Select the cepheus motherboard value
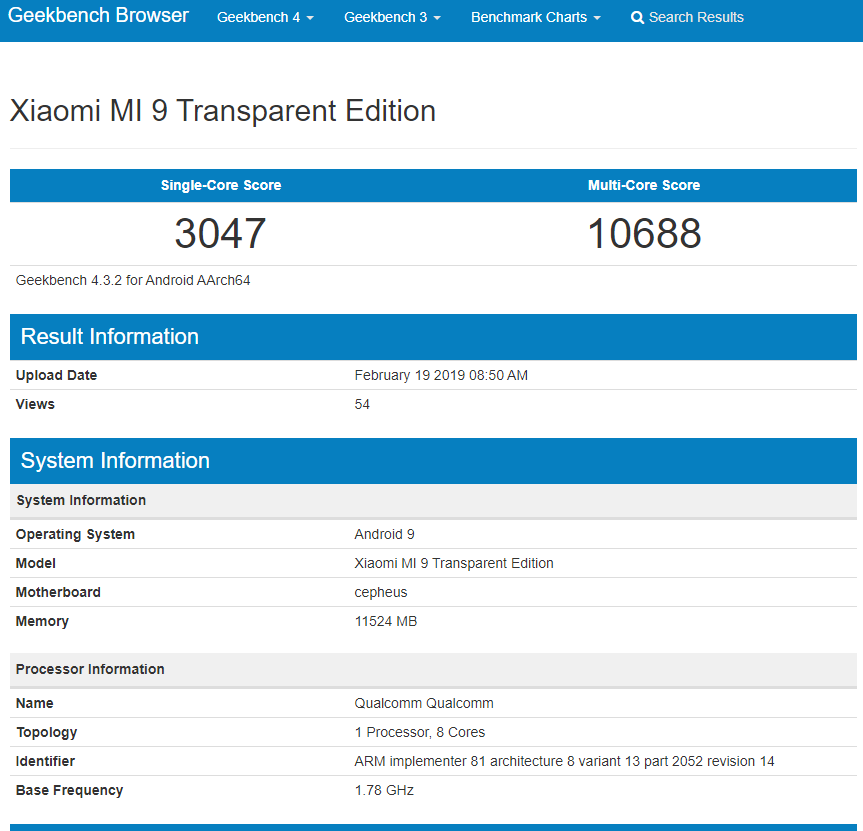Viewport: 863px width, 831px height. [380, 593]
